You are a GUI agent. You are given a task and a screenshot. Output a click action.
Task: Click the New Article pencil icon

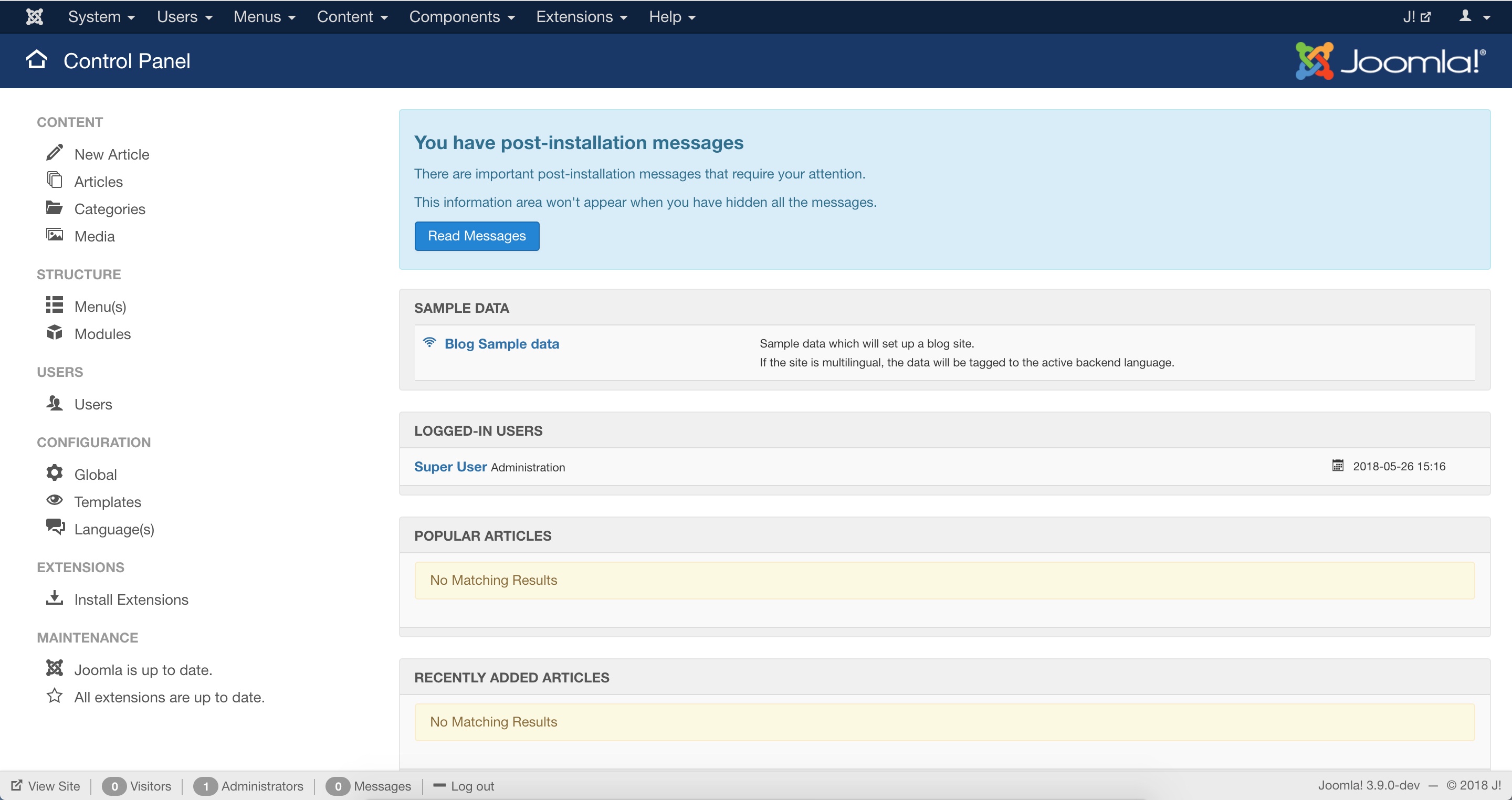point(55,153)
